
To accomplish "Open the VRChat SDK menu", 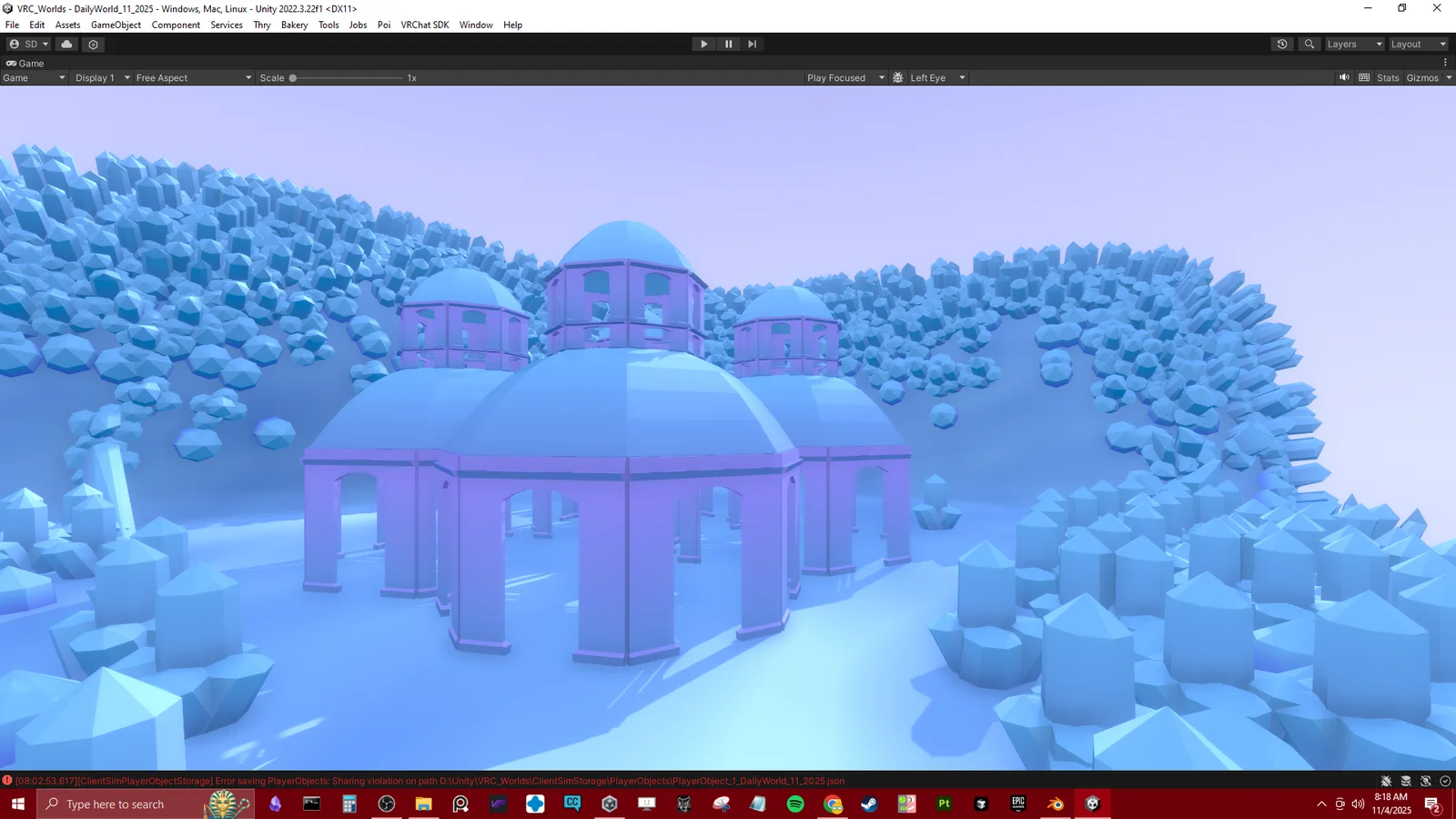I will (424, 25).
